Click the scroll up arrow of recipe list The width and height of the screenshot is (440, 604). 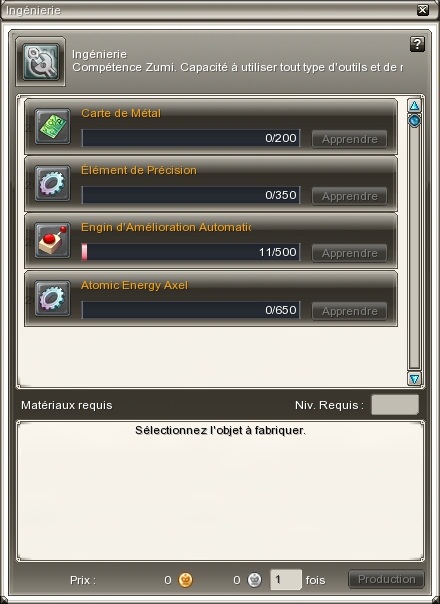[x=415, y=106]
